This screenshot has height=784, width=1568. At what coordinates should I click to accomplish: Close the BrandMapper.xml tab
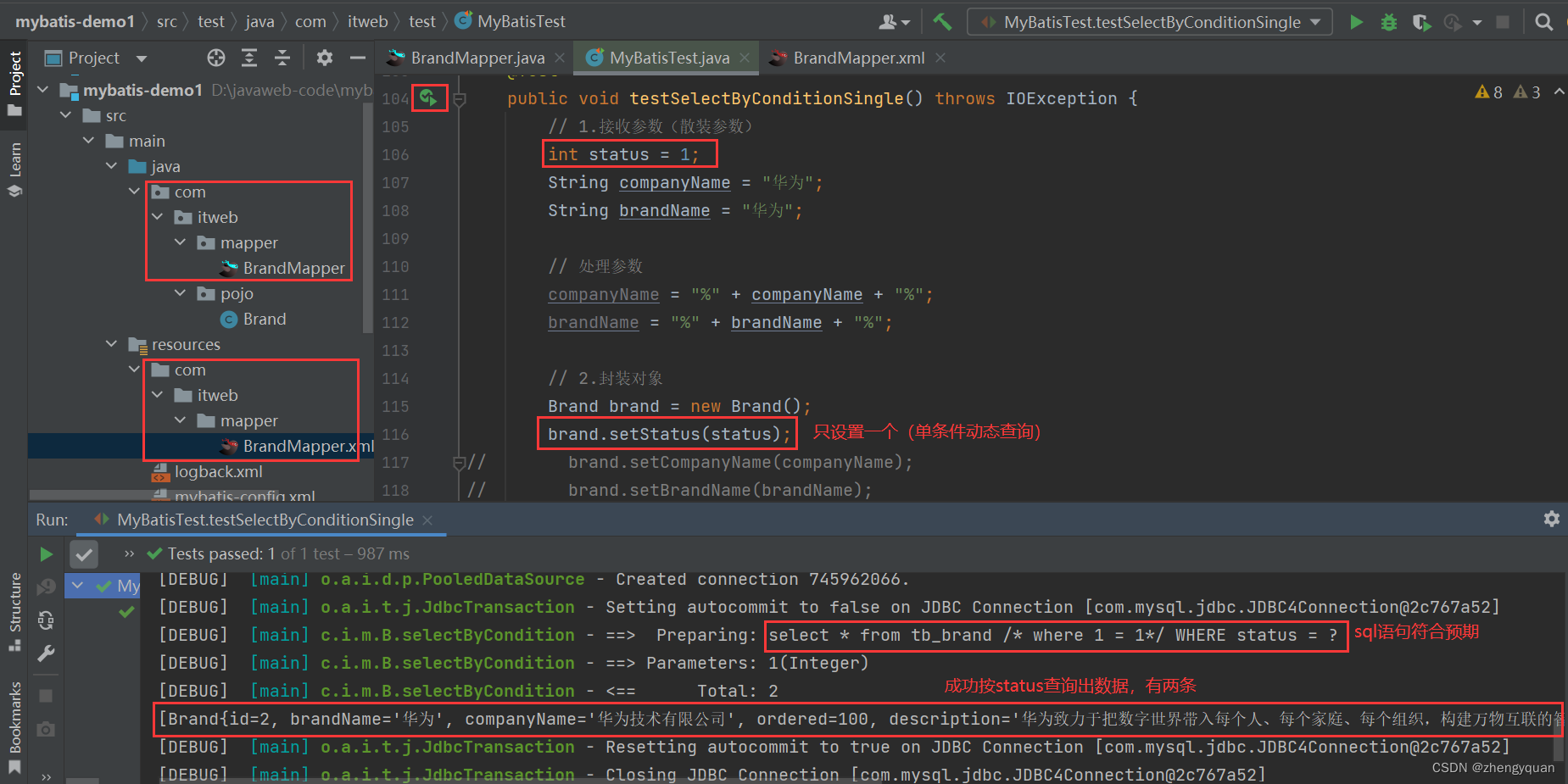pos(940,58)
